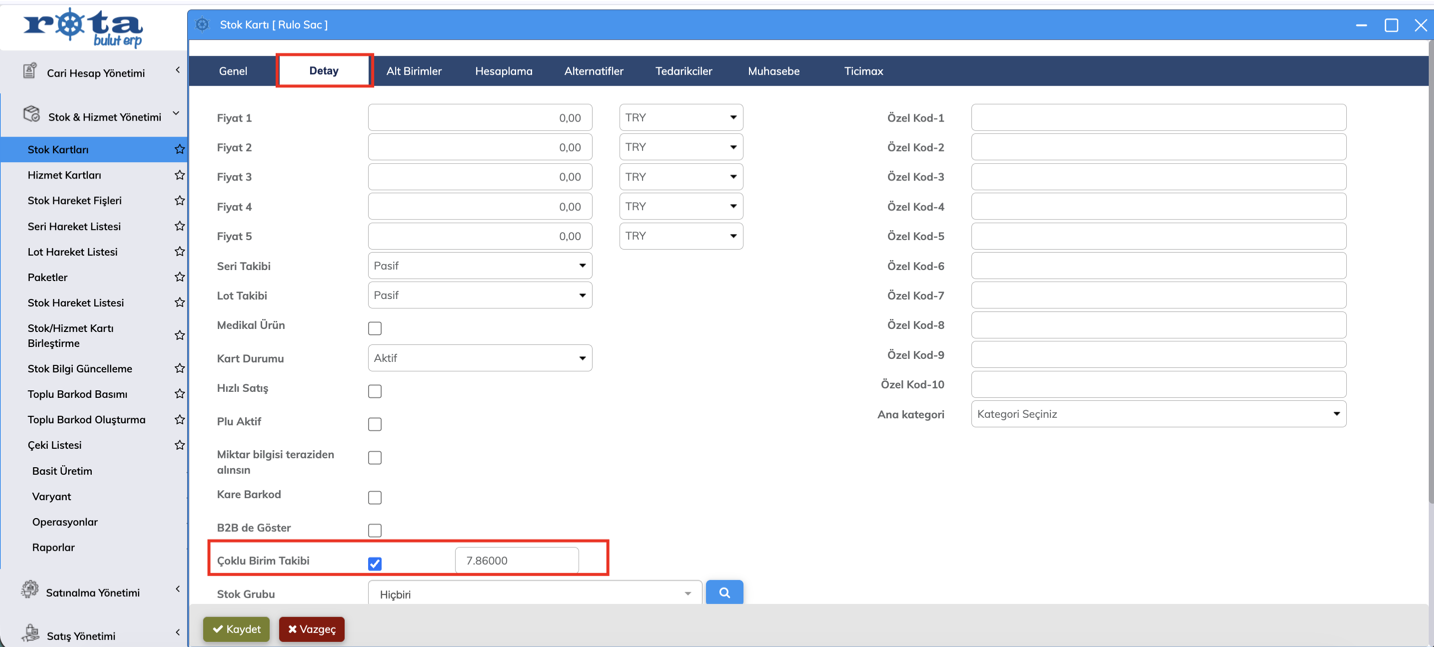Click the star next to Çeki Listesi
Image resolution: width=1434 pixels, height=647 pixels.
[x=180, y=445]
